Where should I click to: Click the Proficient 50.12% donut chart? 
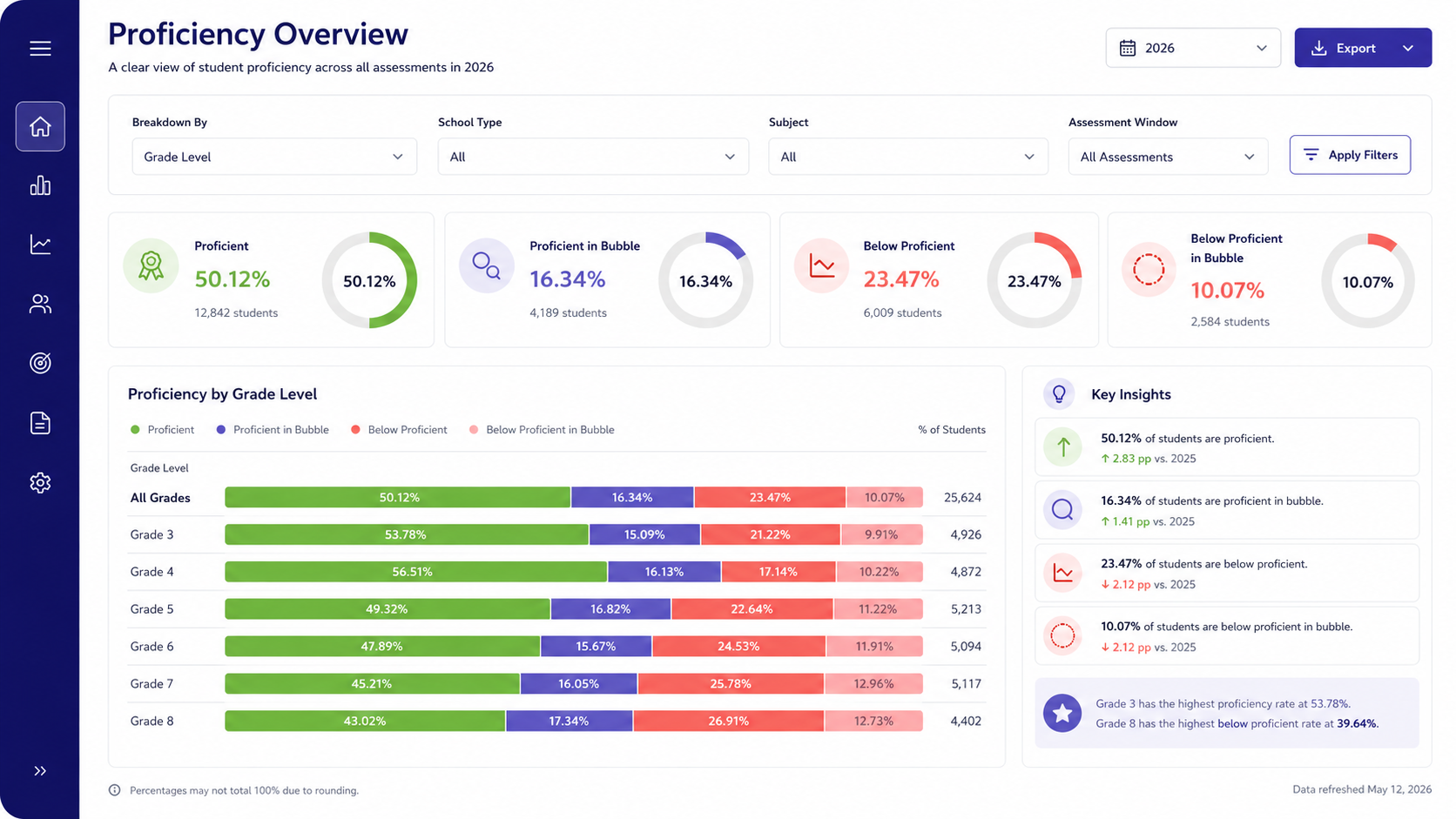(369, 280)
